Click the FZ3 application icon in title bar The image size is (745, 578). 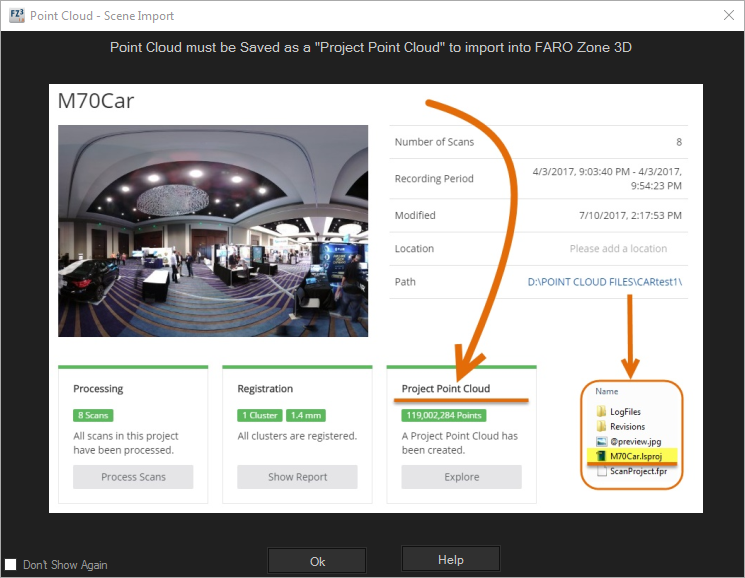17,15
